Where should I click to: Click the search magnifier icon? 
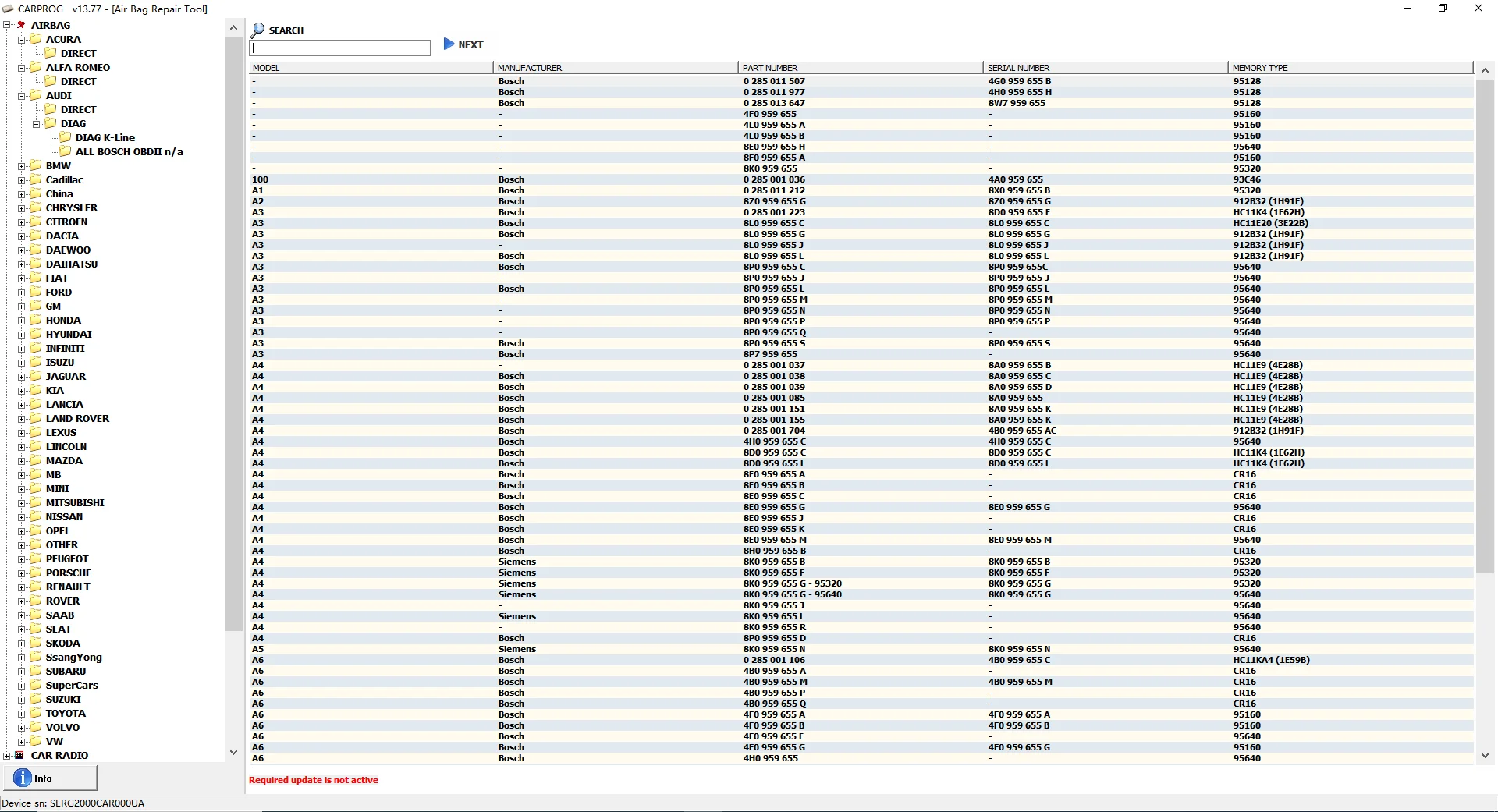257,30
